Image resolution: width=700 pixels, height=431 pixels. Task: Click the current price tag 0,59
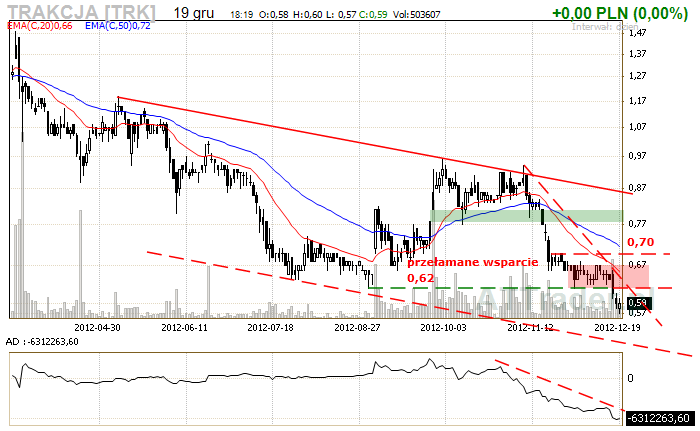639,303
